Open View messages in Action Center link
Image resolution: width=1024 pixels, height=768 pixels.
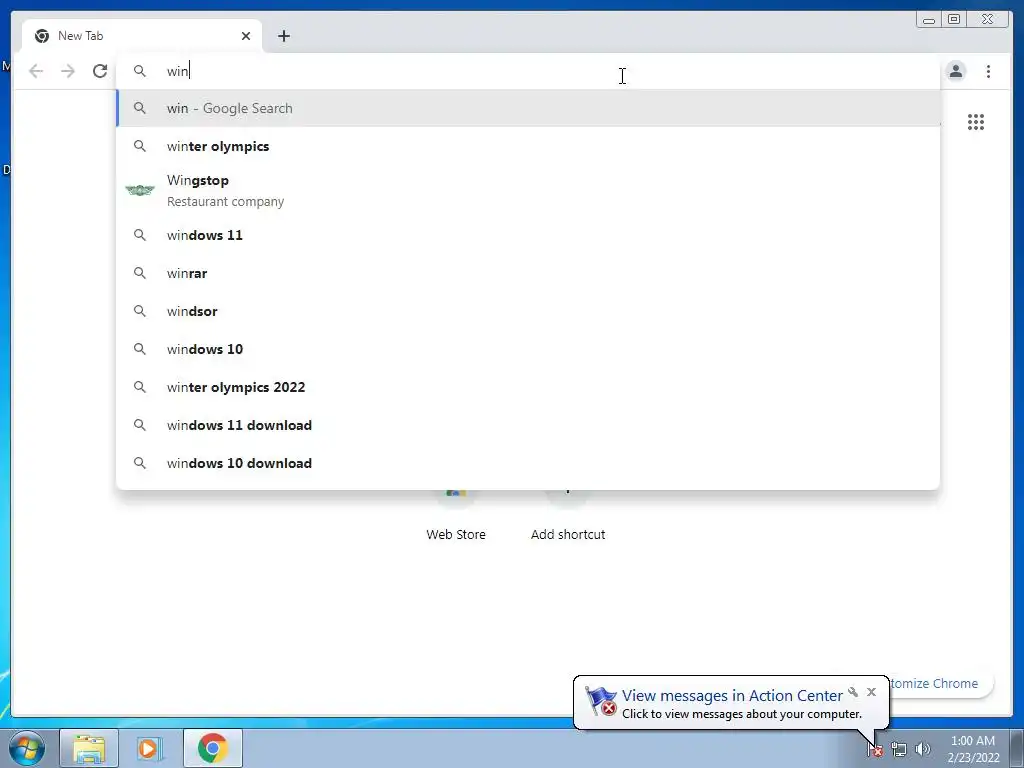[731, 696]
